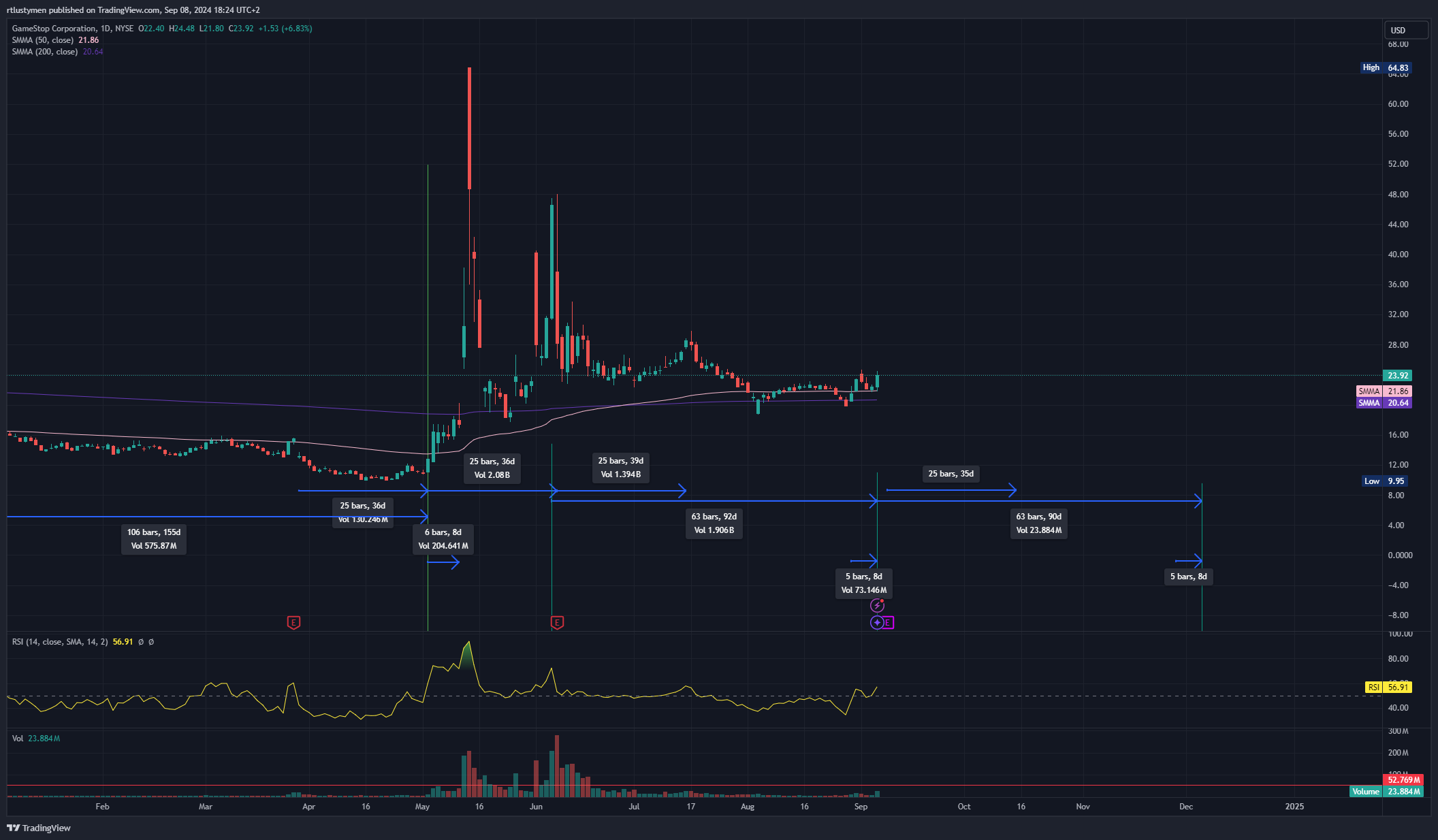Click the Feb label on the time axis
The image size is (1438, 840).
pyautogui.click(x=102, y=807)
